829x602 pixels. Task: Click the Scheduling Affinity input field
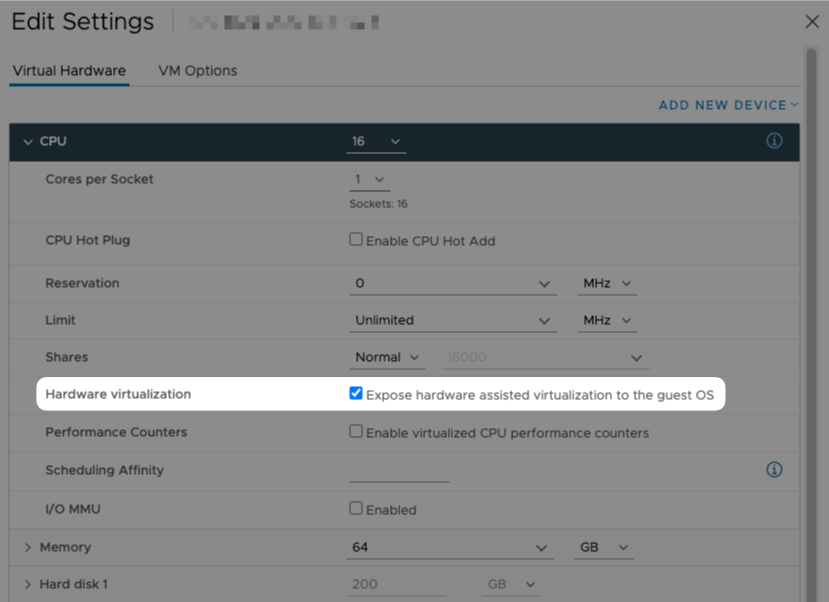coord(398,471)
